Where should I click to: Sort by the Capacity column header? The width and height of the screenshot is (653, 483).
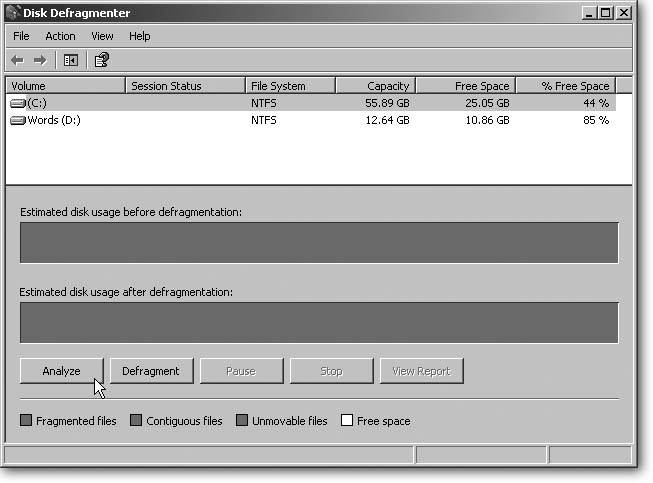coord(376,86)
